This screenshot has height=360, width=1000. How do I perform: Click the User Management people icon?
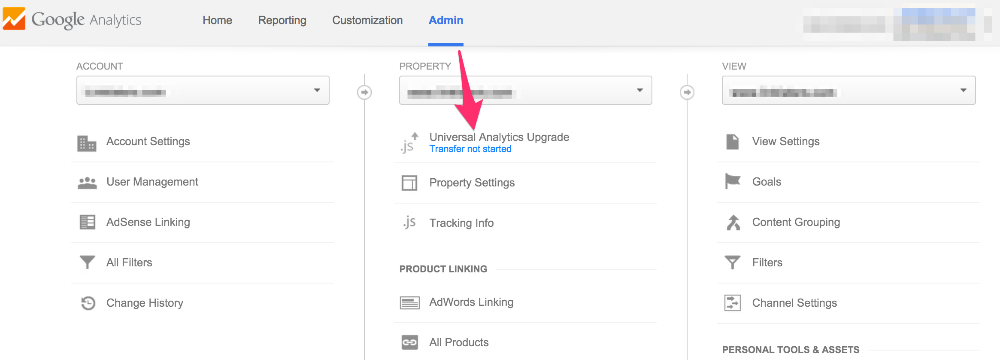(87, 183)
